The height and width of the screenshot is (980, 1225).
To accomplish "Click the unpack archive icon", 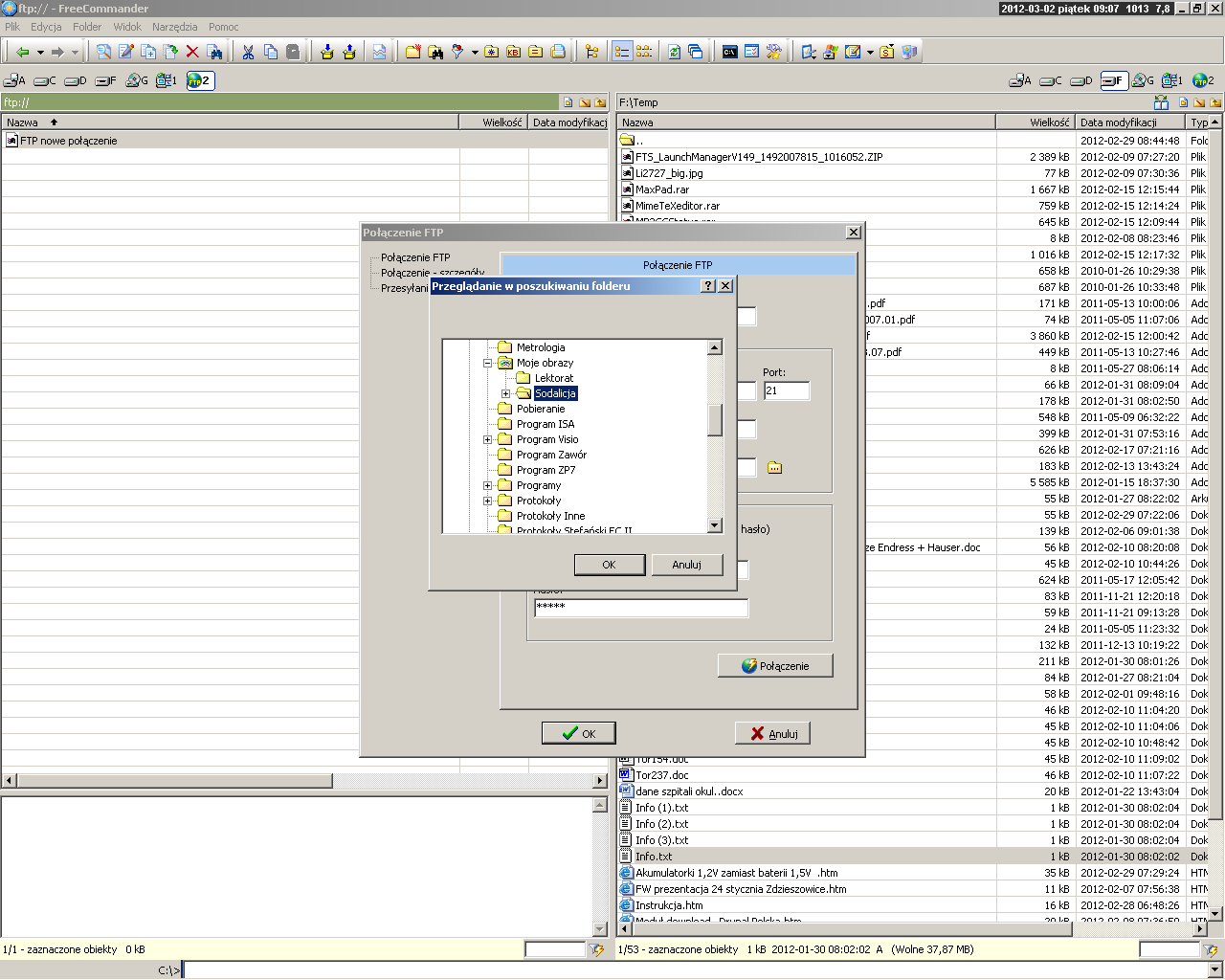I will pos(349,52).
